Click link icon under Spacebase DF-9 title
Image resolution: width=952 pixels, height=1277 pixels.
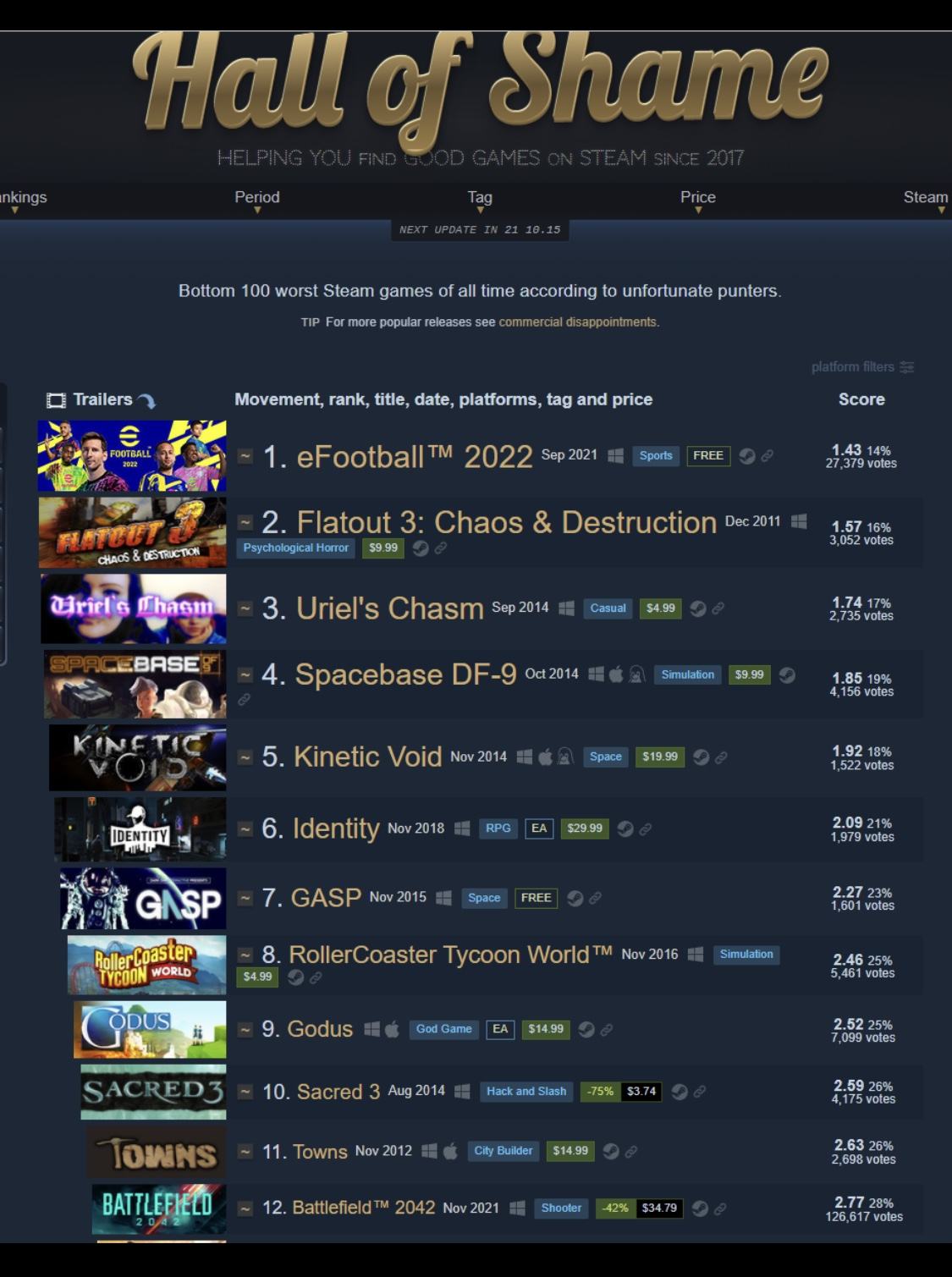click(x=244, y=700)
